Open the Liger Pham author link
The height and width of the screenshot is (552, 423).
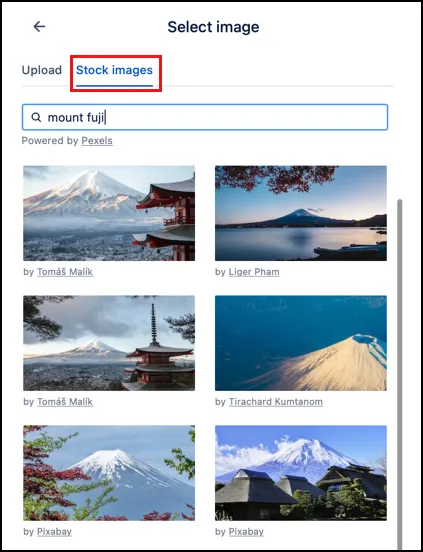254,272
